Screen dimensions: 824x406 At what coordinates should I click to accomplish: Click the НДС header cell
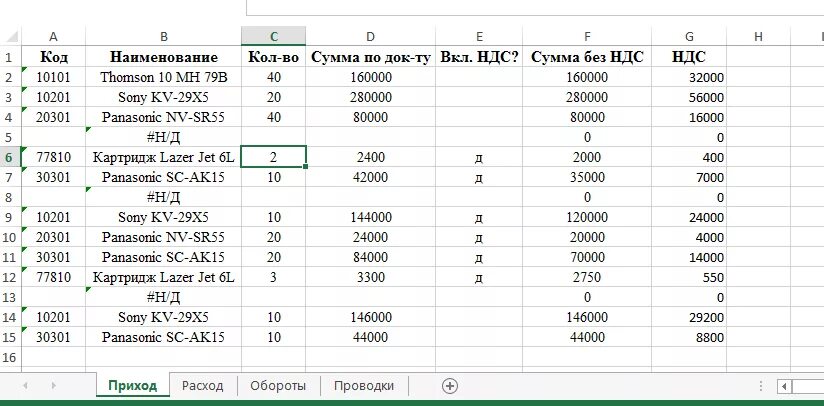(x=689, y=57)
